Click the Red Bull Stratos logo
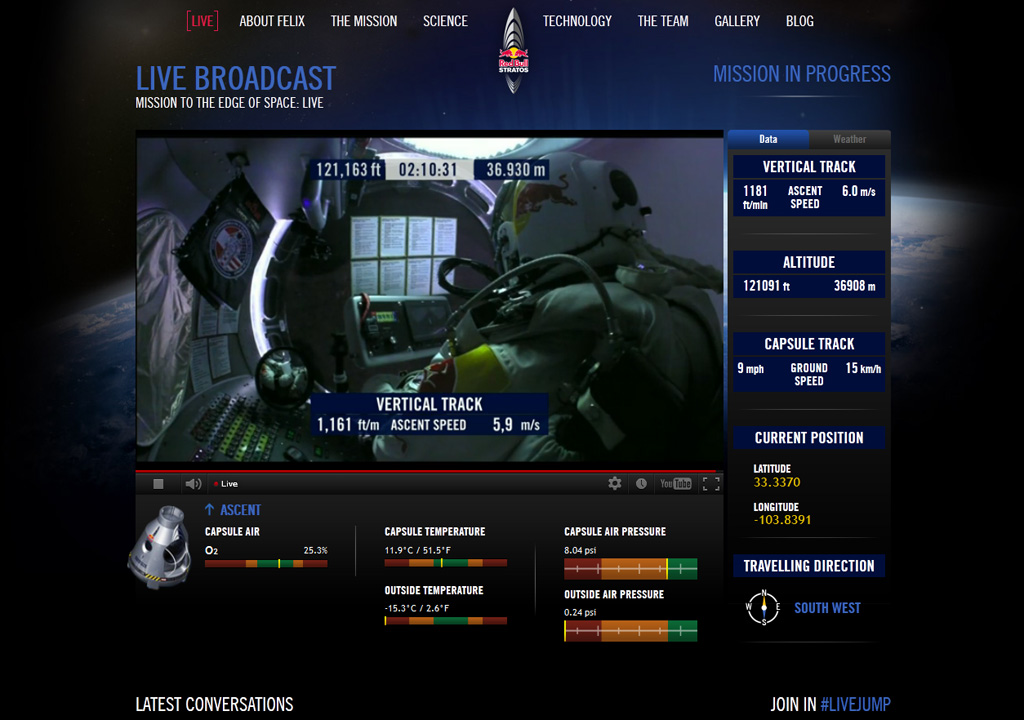Image resolution: width=1024 pixels, height=720 pixels. coord(513,51)
